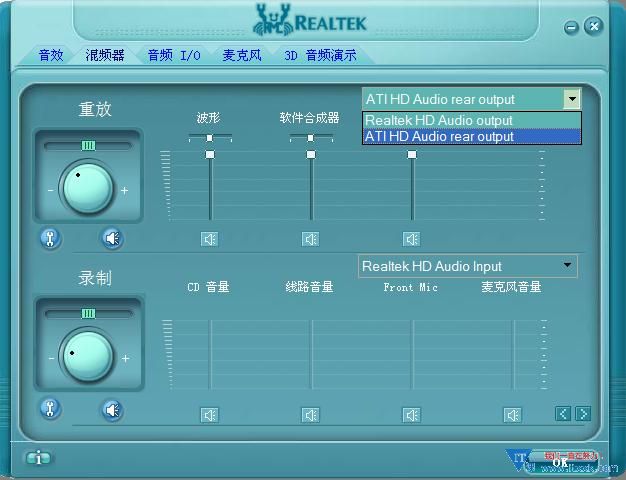Click the 波形 volume slider handle
This screenshot has width=626, height=480.
(210, 155)
